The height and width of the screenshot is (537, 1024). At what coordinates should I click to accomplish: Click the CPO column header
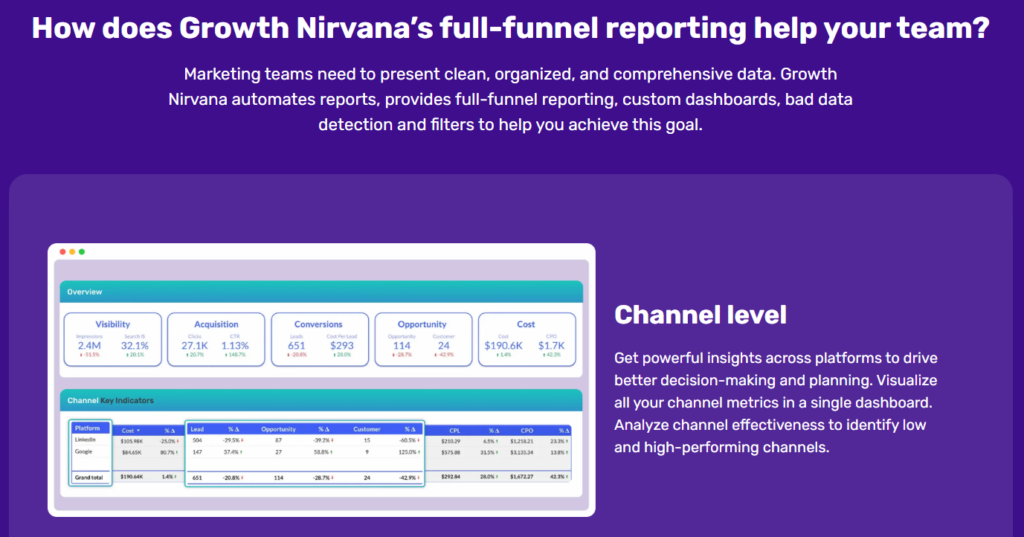point(527,431)
